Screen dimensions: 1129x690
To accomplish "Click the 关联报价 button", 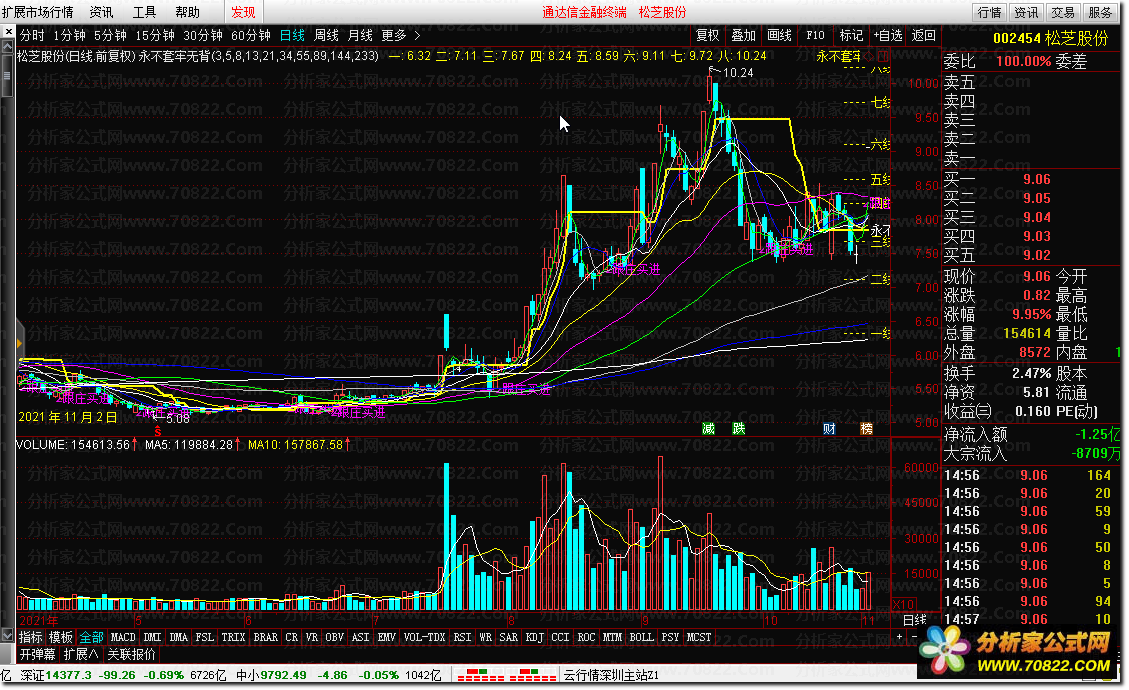I will pyautogui.click(x=131, y=654).
